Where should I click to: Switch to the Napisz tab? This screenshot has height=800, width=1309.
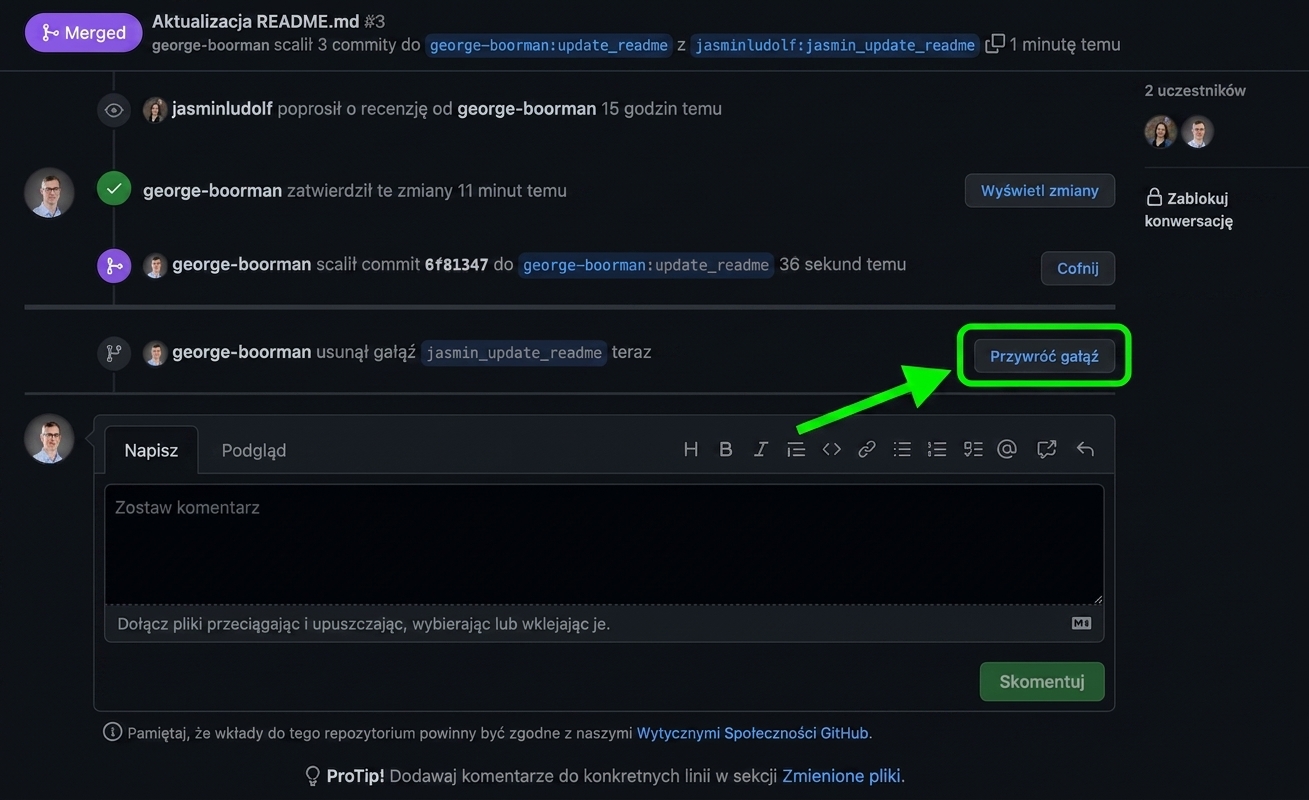click(x=151, y=450)
